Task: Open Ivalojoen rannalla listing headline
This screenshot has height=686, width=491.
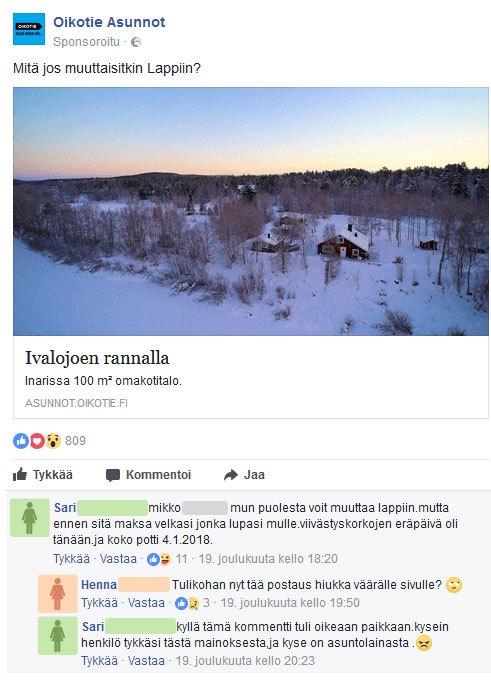Action: coord(97,358)
